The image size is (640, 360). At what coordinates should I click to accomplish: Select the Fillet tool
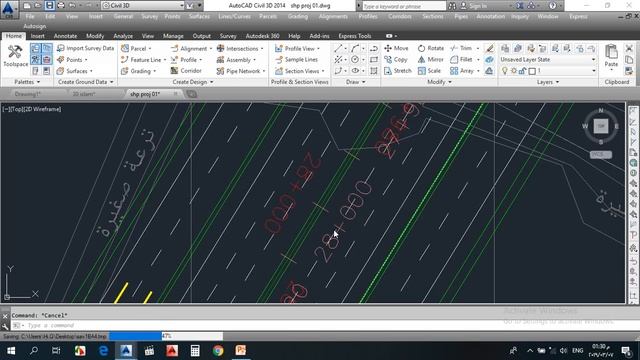point(461,60)
